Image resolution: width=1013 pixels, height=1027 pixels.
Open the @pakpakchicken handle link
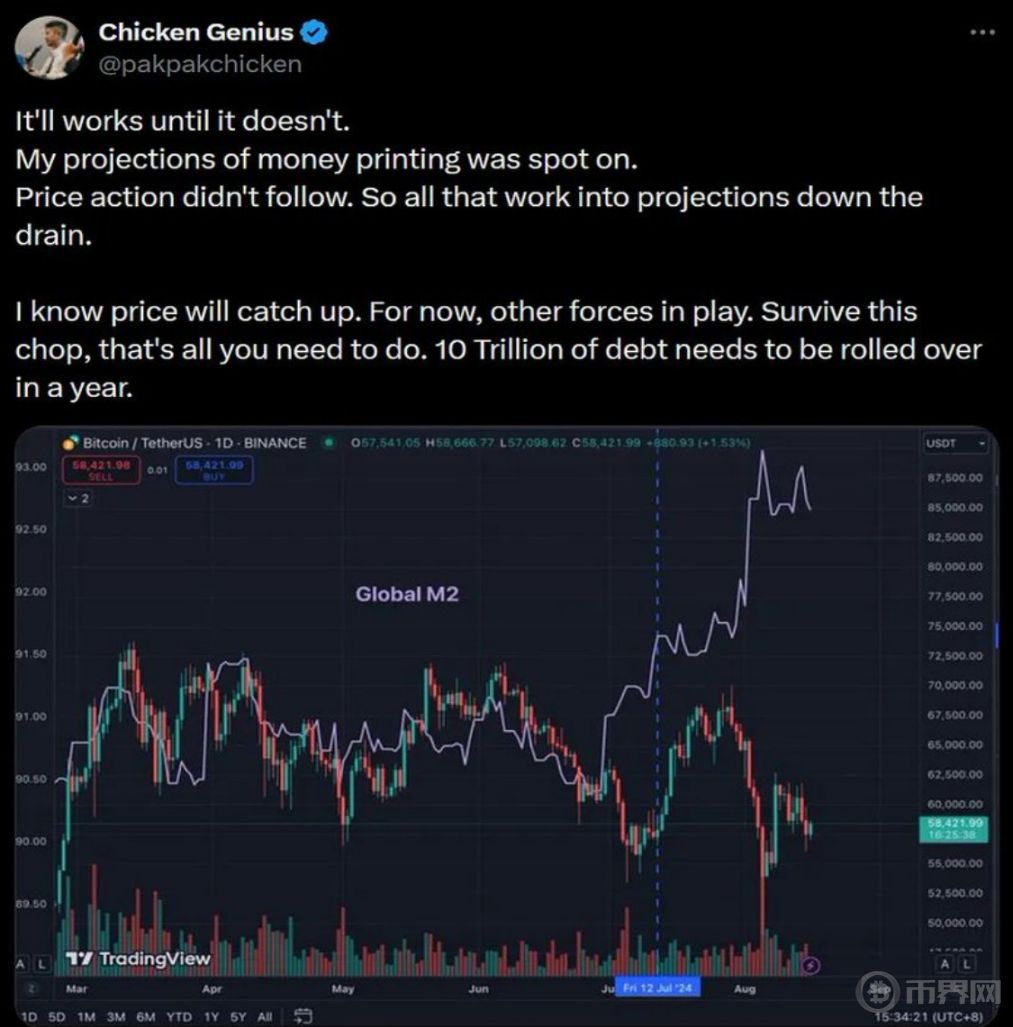point(199,64)
